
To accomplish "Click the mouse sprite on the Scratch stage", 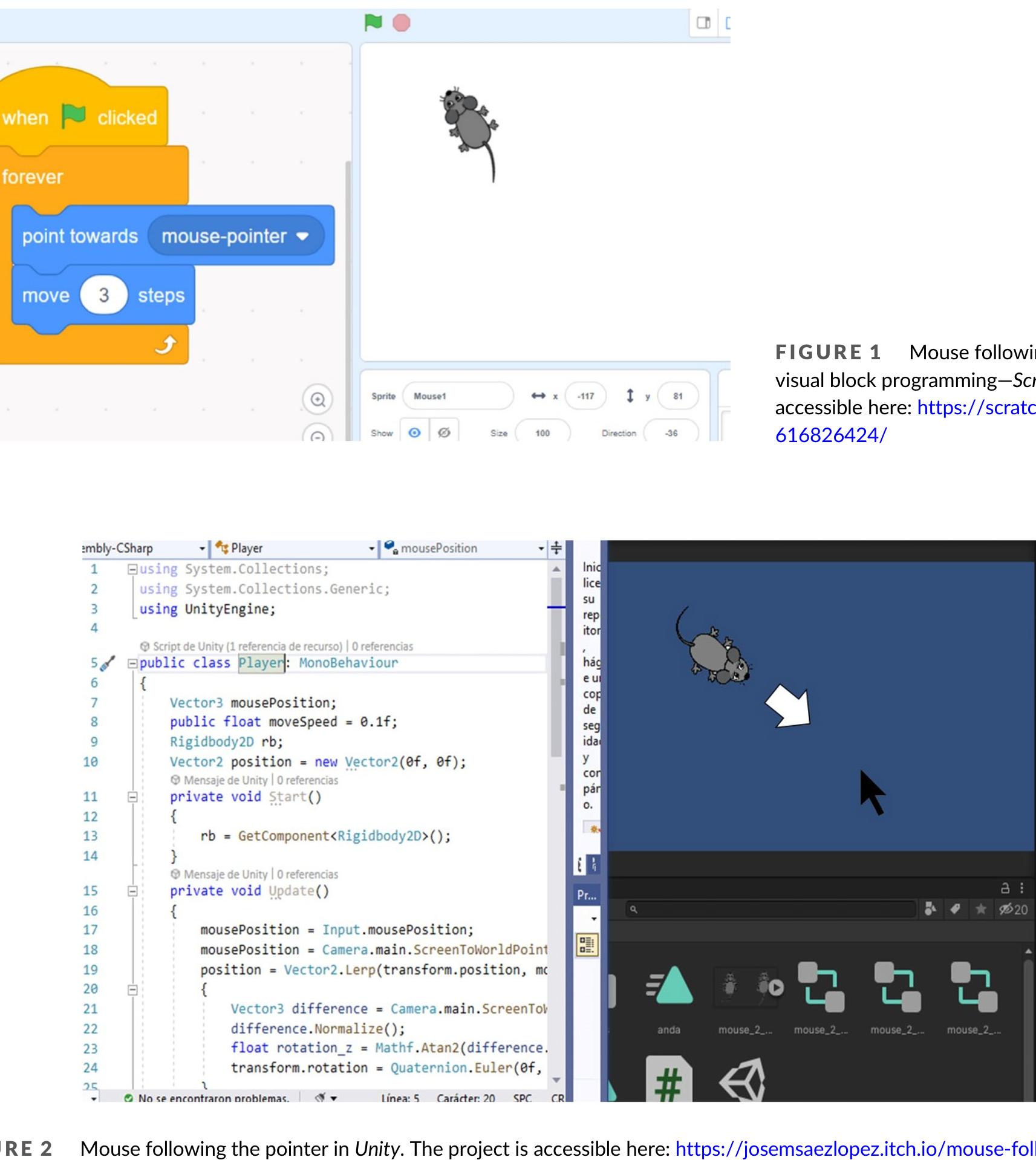I will click(471, 129).
